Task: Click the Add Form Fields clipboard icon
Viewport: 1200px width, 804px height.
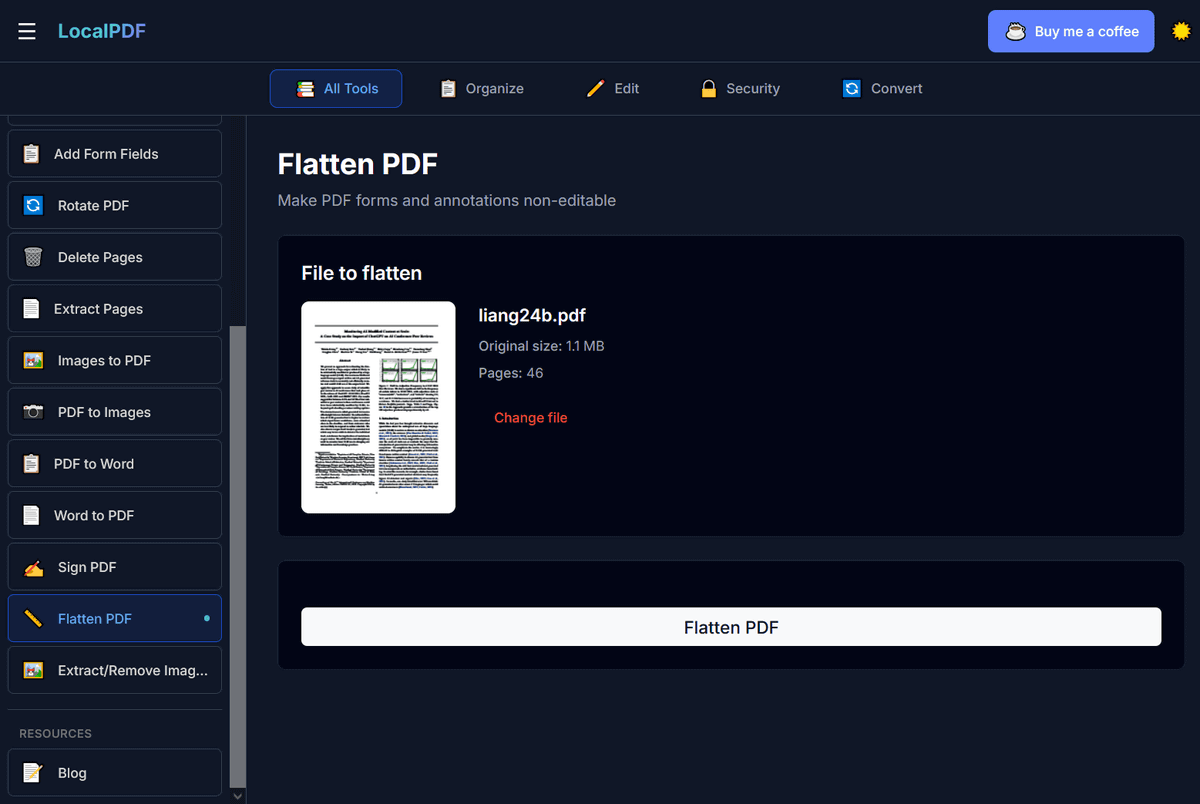Action: tap(32, 154)
